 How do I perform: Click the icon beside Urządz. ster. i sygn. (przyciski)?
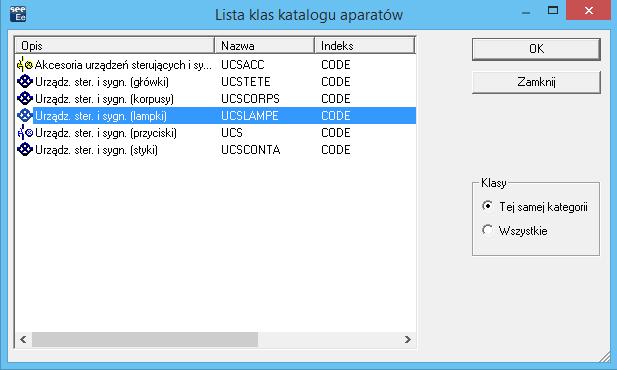[25, 133]
